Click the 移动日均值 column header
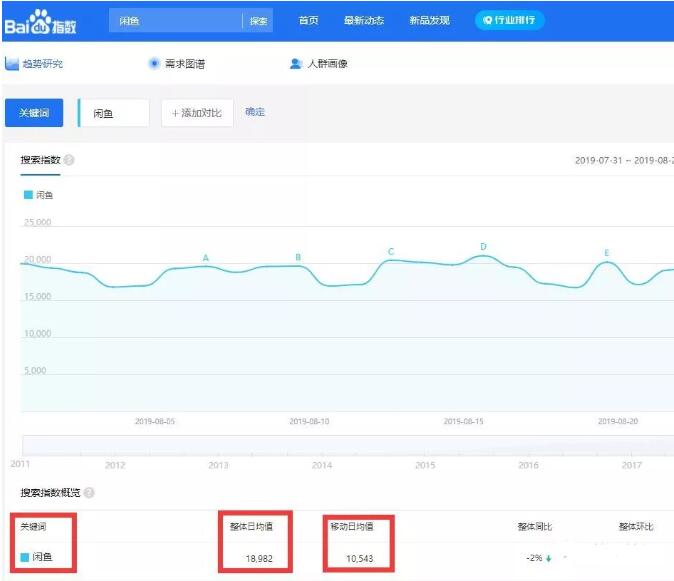This screenshot has width=674, height=581. point(352,526)
